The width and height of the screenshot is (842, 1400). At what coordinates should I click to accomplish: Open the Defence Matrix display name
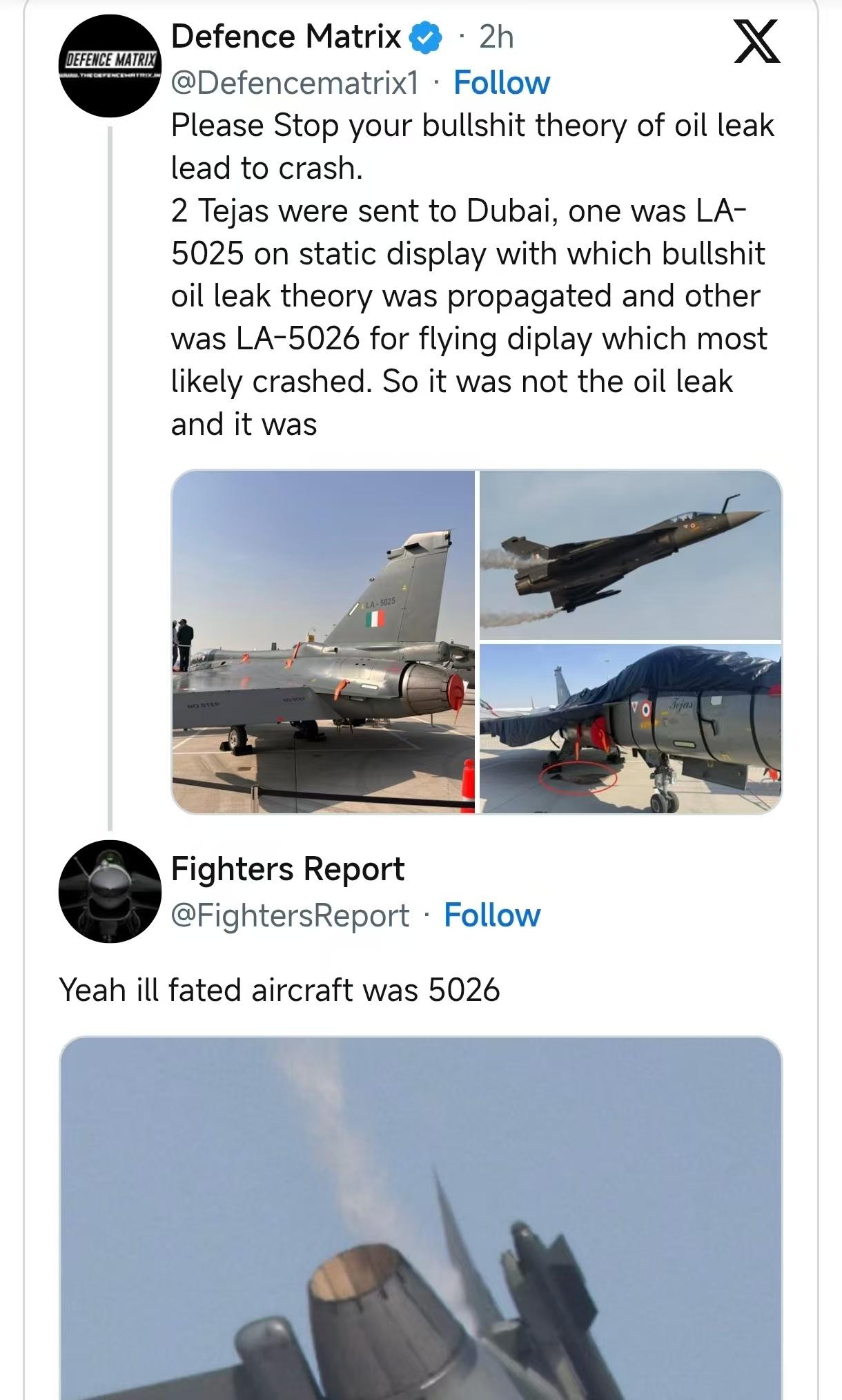click(x=286, y=37)
